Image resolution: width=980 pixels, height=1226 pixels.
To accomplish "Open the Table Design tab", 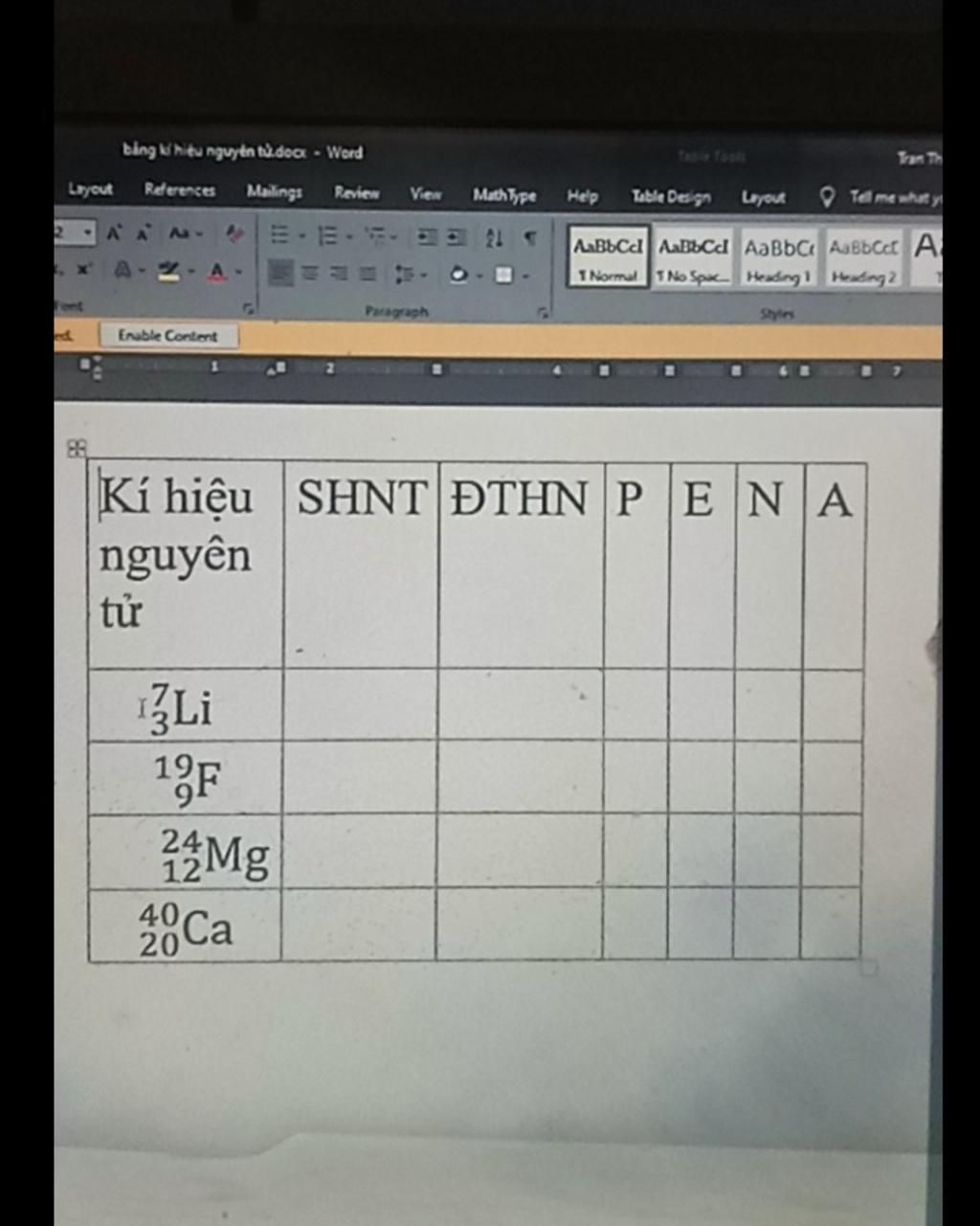I will 671,197.
